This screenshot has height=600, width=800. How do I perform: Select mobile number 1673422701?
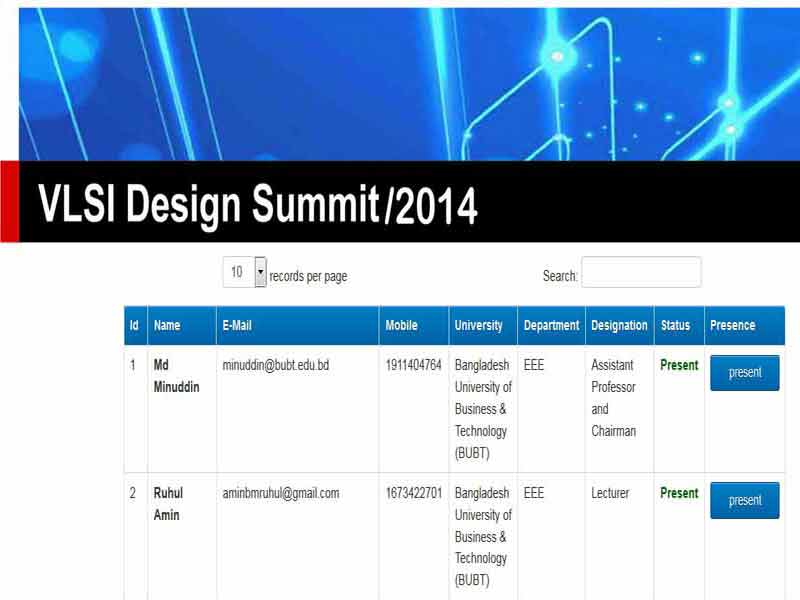tap(413, 493)
